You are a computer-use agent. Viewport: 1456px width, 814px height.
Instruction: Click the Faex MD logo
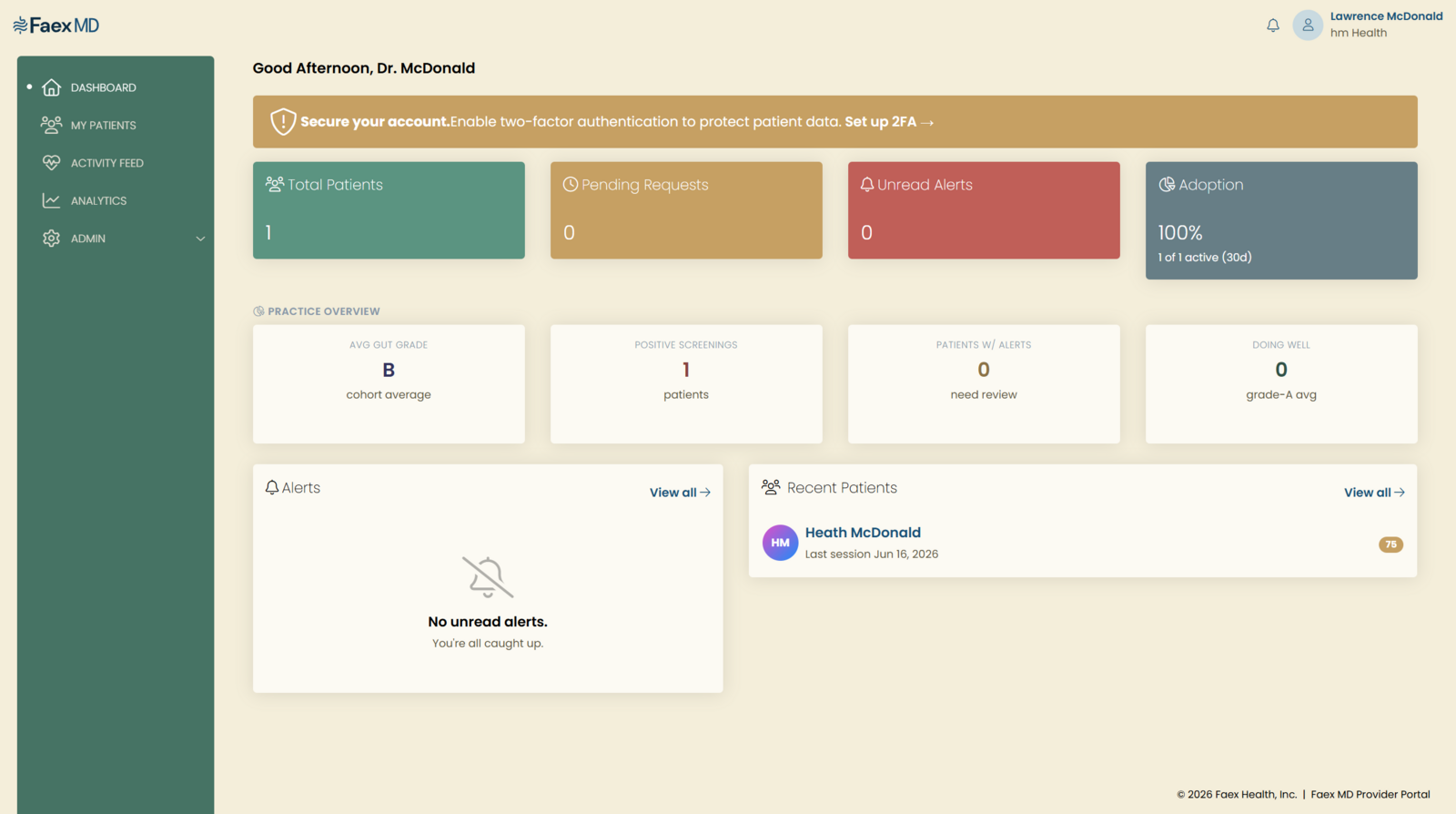[56, 25]
